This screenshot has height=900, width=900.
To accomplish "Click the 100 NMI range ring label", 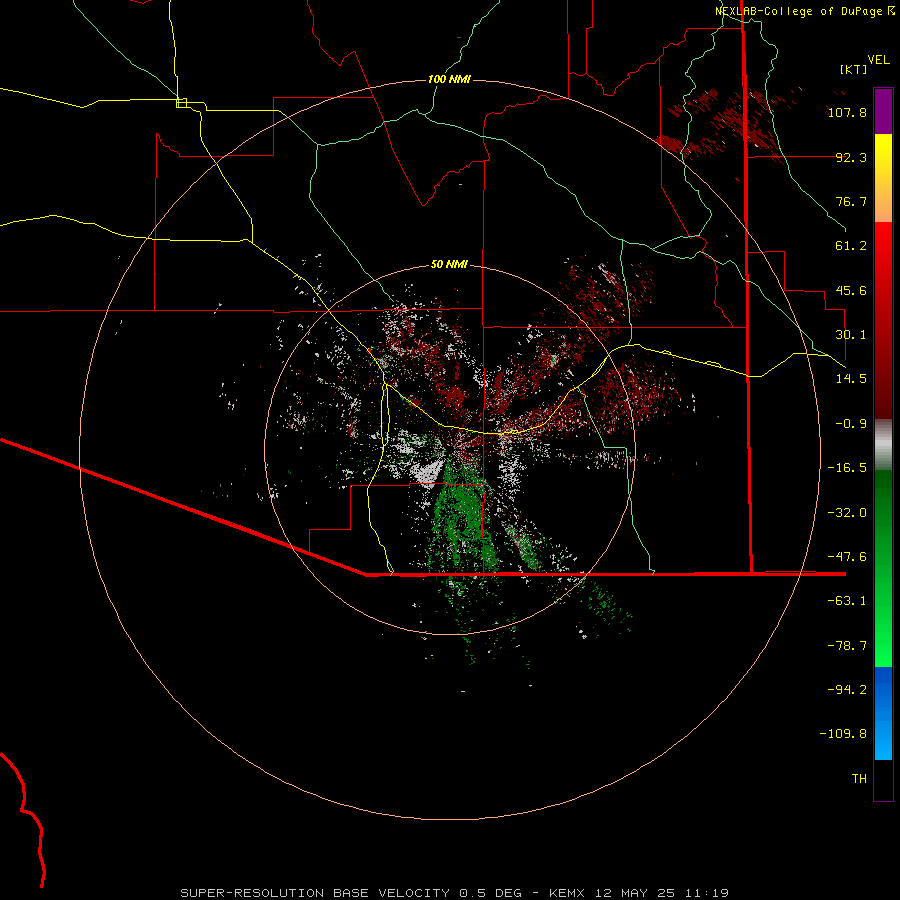I will tap(449, 79).
